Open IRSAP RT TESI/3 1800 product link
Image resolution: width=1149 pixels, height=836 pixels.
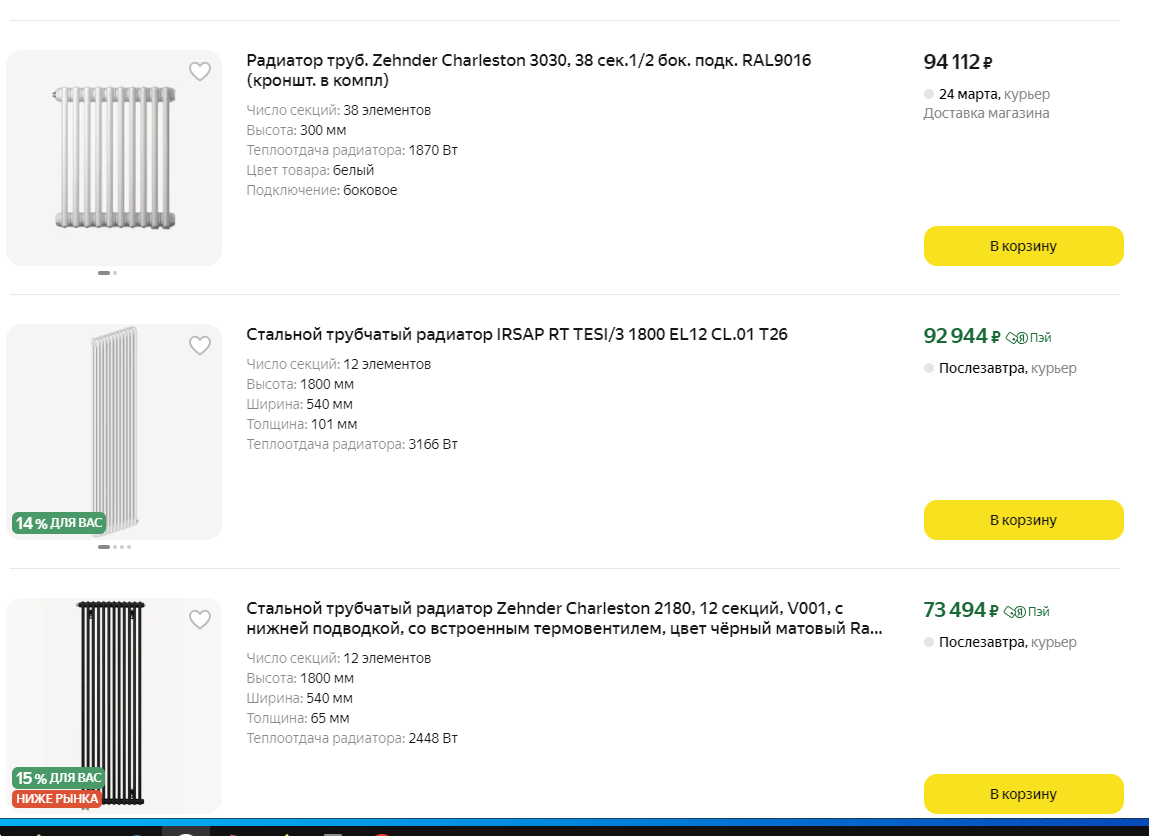pos(516,335)
